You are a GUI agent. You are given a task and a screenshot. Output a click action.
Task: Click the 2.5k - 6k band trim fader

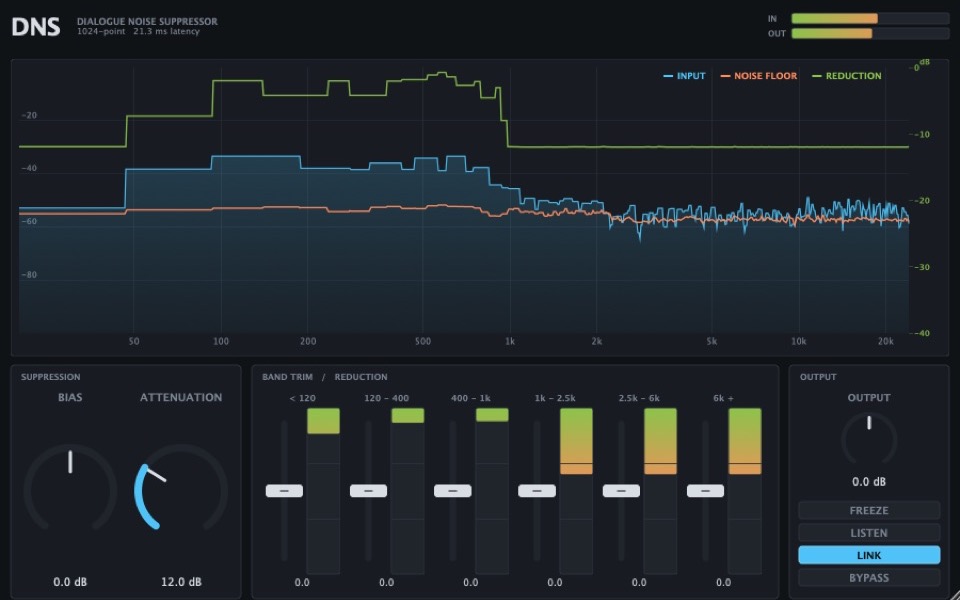point(621,490)
